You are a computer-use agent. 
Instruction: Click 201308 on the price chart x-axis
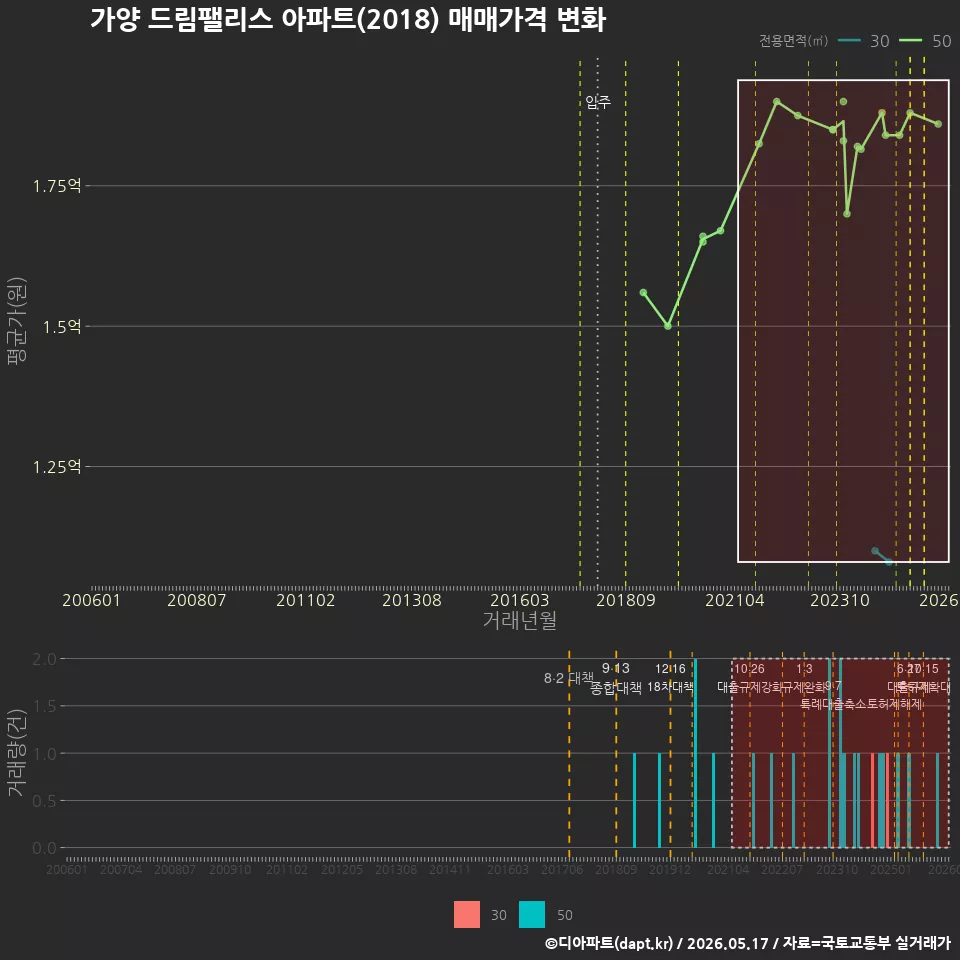pos(412,600)
